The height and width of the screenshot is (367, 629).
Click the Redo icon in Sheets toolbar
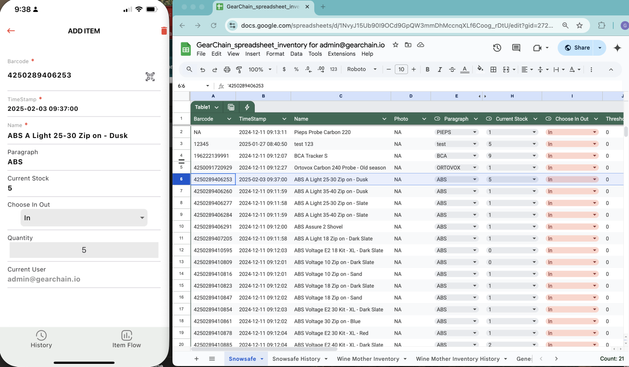(215, 69)
